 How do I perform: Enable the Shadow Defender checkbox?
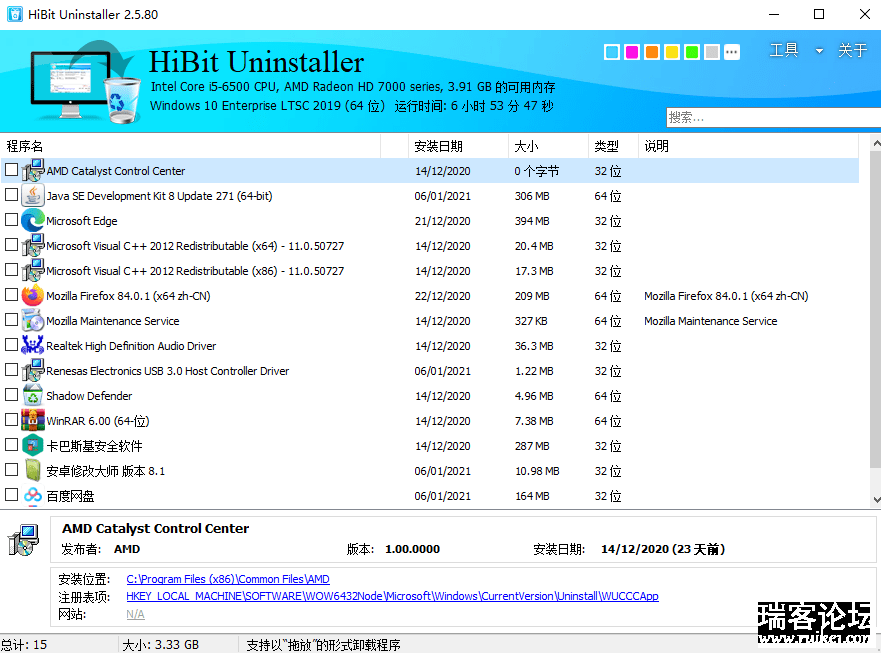point(11,395)
